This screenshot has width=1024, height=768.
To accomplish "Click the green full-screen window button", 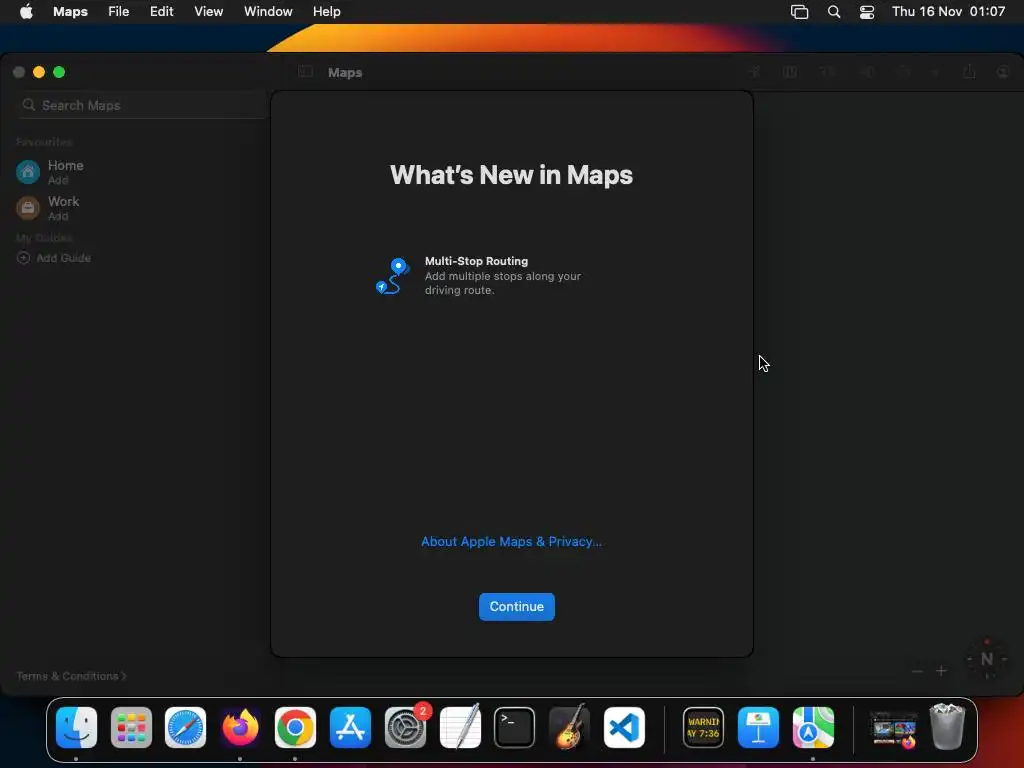I will click(x=59, y=72).
